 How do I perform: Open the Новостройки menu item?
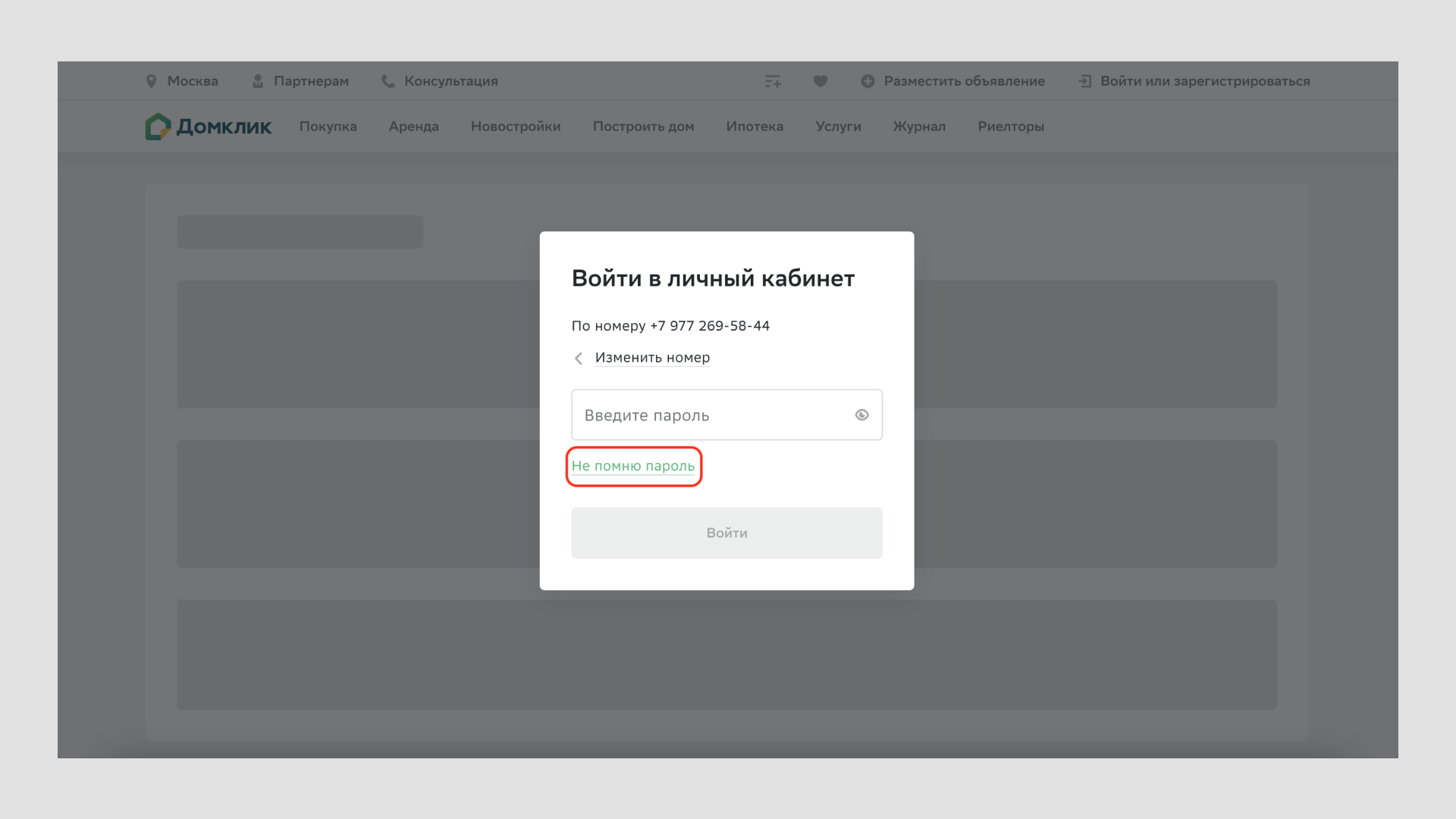pyautogui.click(x=516, y=127)
